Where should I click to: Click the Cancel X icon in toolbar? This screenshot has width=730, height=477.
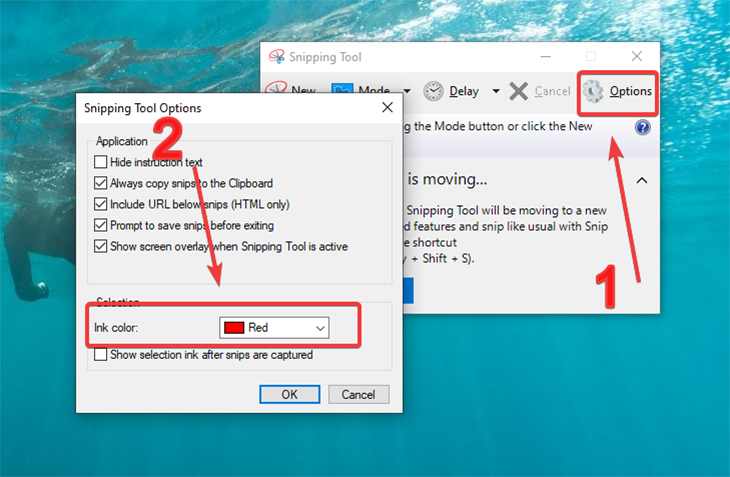click(518, 91)
